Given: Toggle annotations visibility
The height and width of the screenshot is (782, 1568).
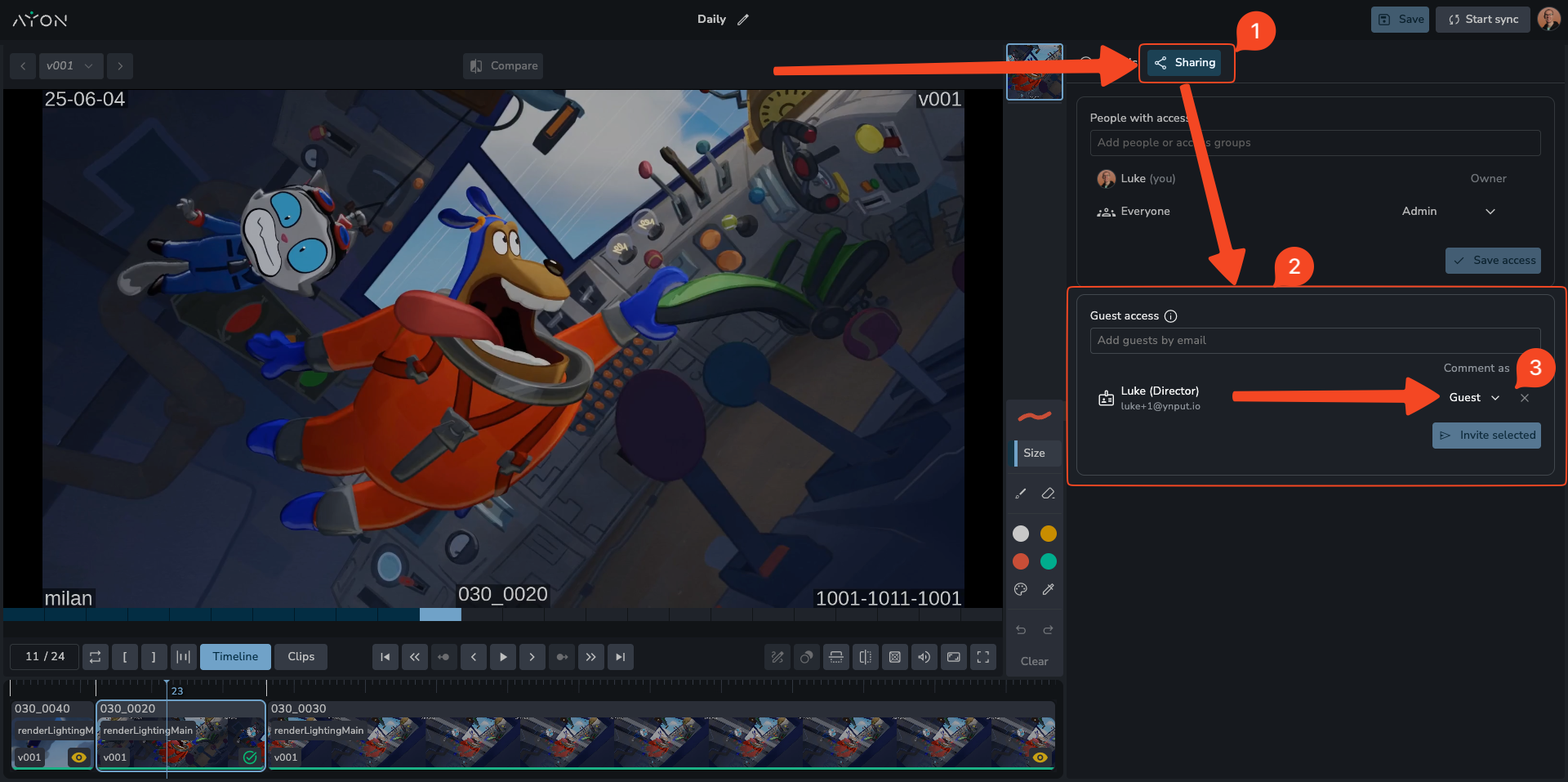Looking at the screenshot, I should point(777,657).
